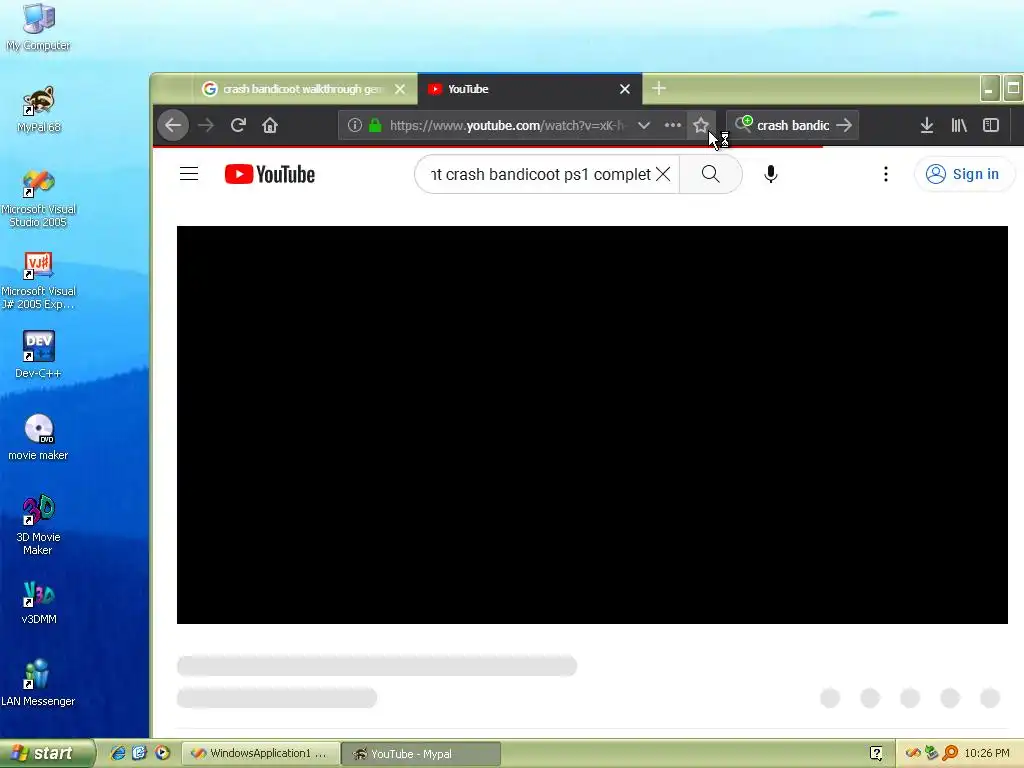Image resolution: width=1024 pixels, height=768 pixels.
Task: Reload the current YouTube page
Action: 238,125
